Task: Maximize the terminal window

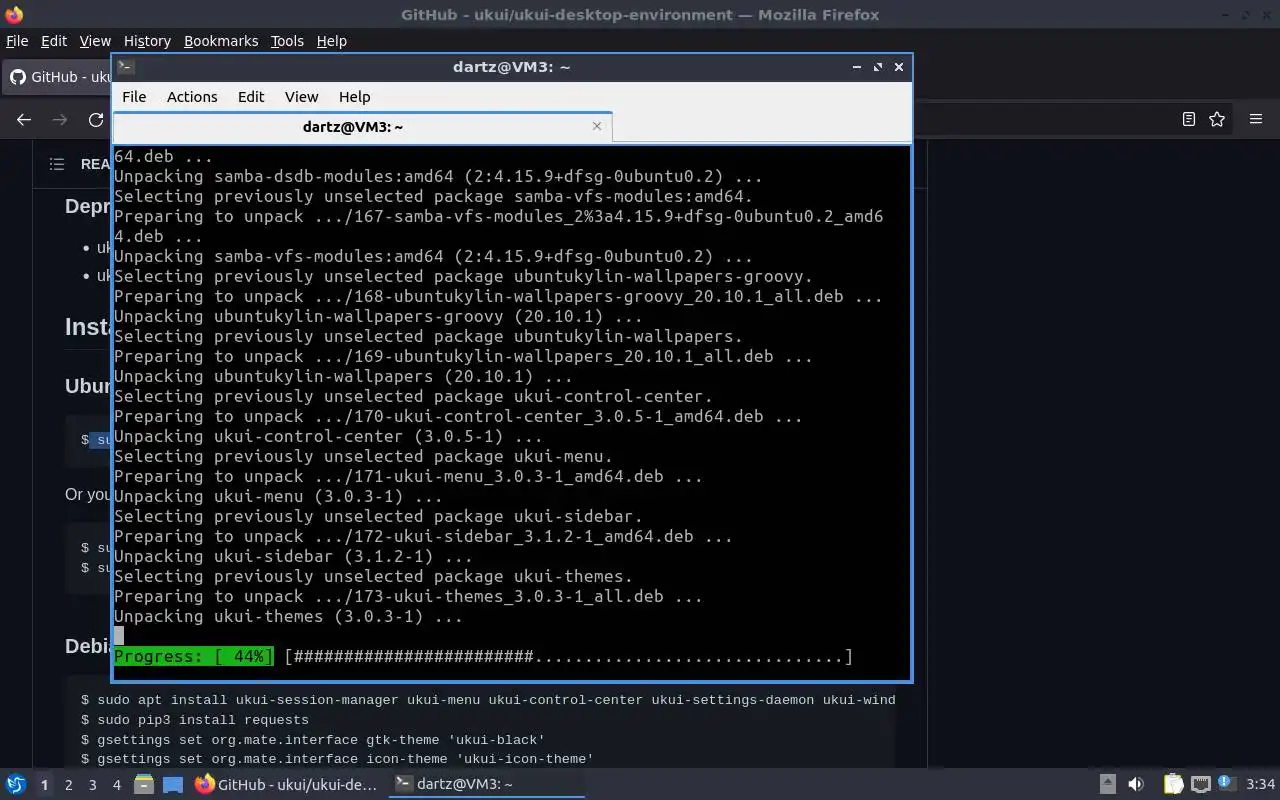Action: click(x=878, y=67)
